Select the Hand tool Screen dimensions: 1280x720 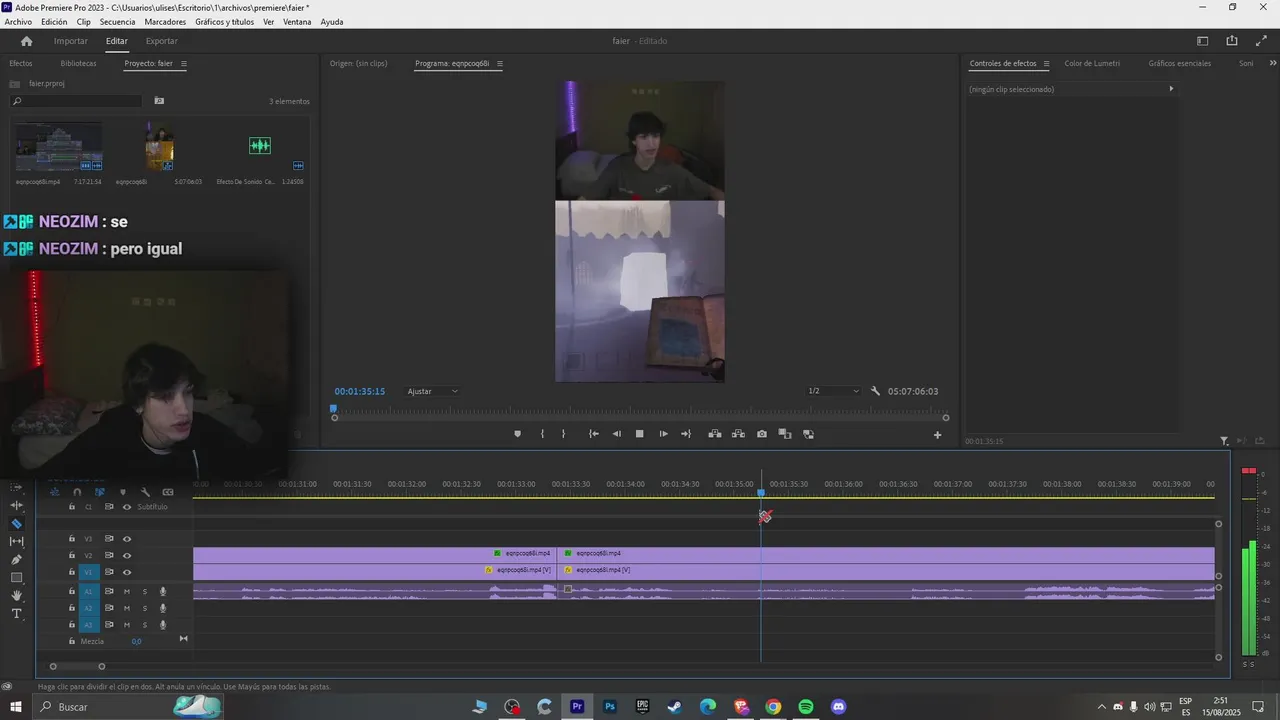tap(16, 595)
